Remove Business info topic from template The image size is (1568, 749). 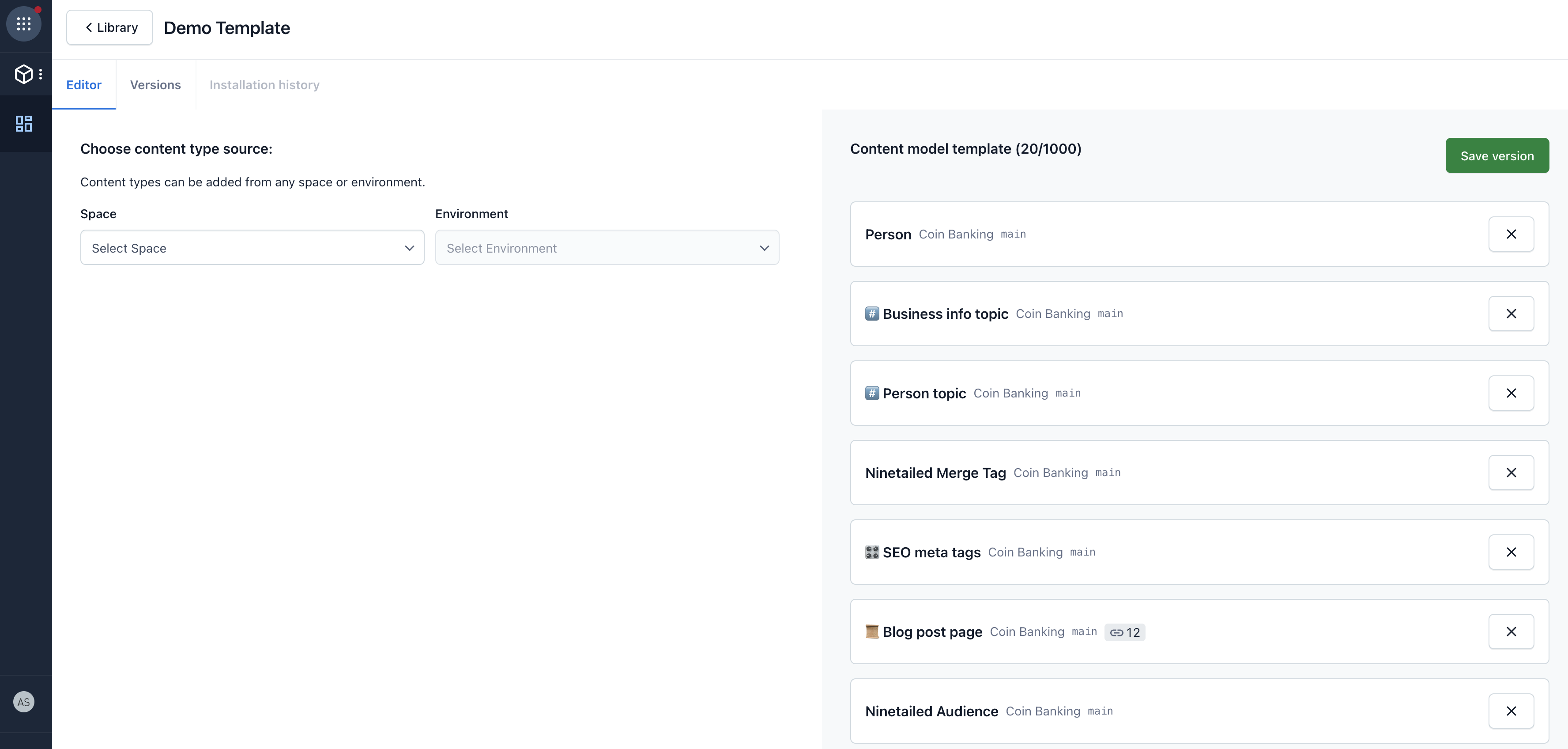click(x=1511, y=314)
